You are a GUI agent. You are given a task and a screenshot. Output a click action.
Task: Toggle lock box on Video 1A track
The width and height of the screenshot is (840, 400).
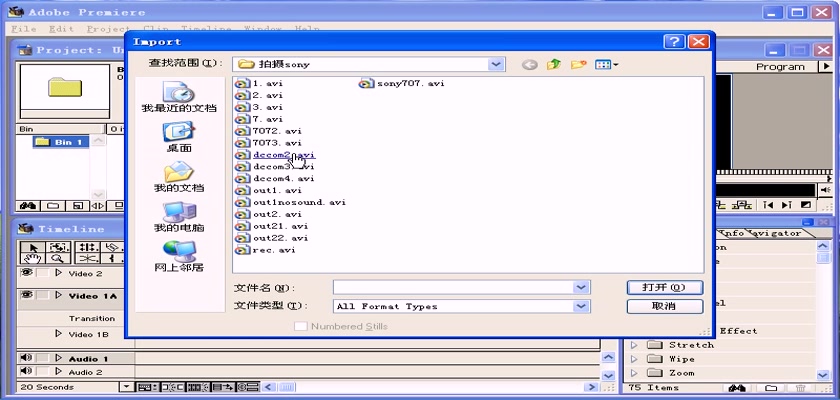(43, 296)
